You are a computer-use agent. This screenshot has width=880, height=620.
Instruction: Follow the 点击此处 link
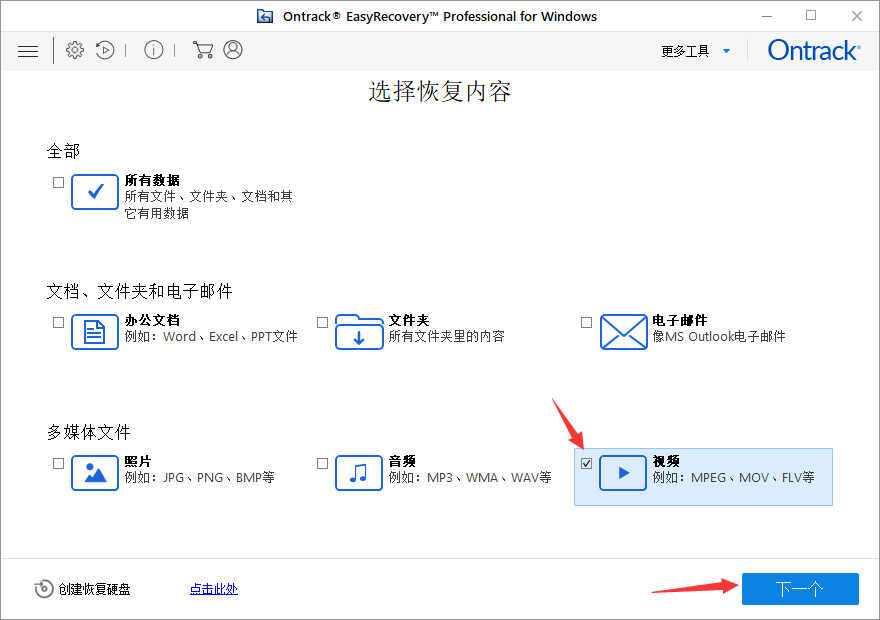click(214, 589)
